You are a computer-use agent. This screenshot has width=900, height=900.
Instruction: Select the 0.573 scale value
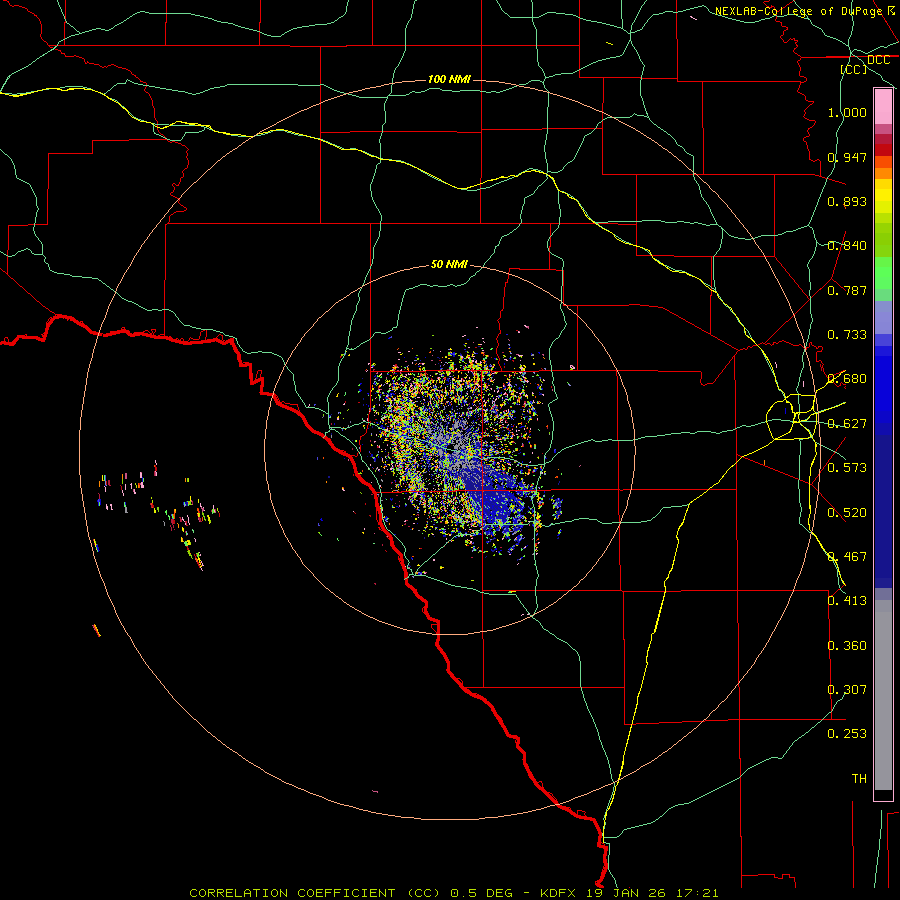coord(847,468)
